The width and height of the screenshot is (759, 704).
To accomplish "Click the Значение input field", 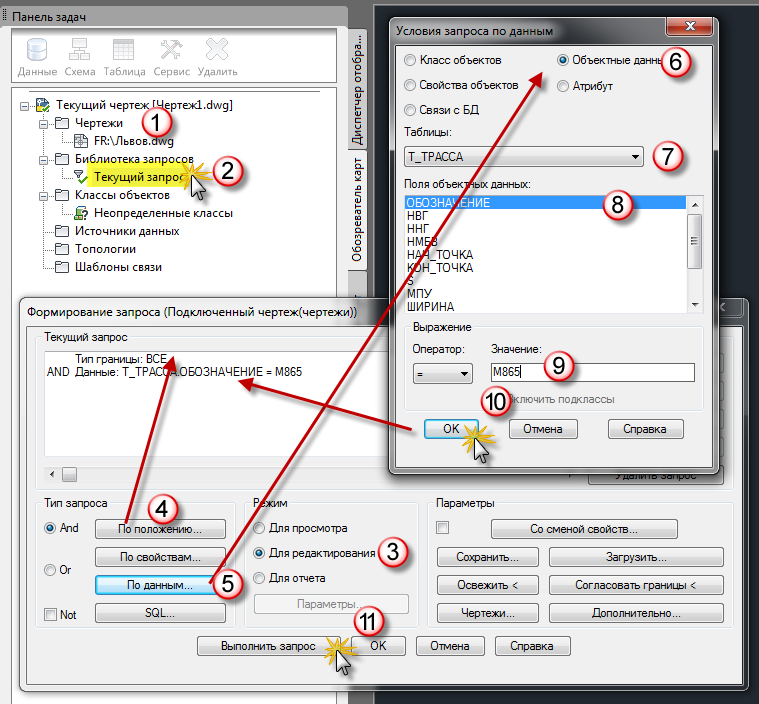I will tap(592, 372).
